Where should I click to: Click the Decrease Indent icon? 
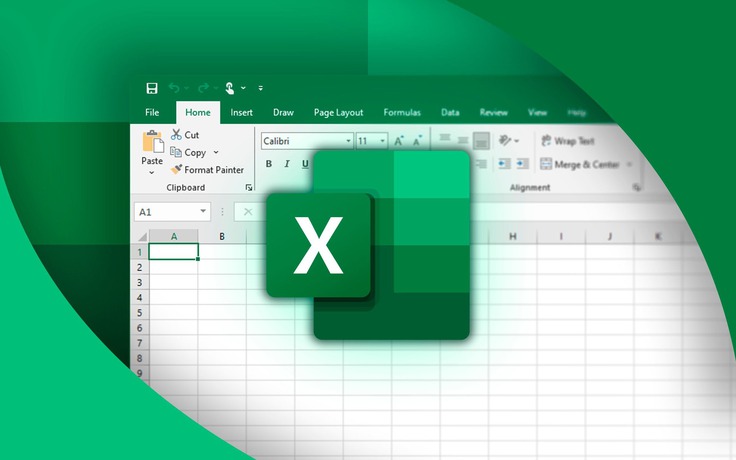click(504, 163)
